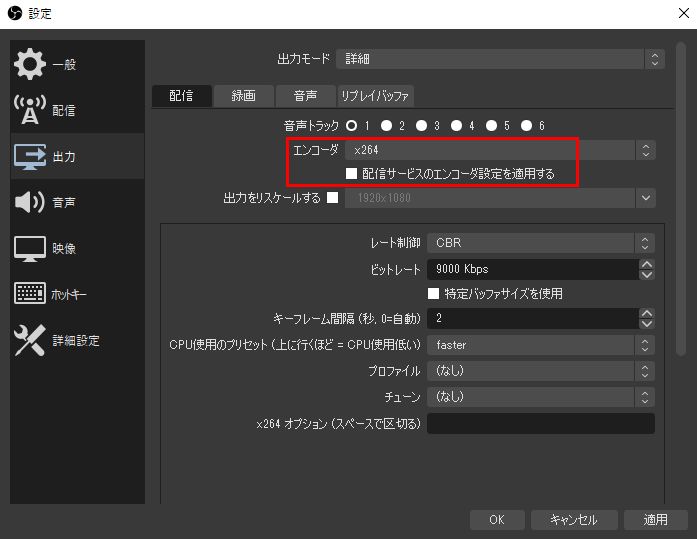Decrease キーフレーム間隔 with down arrow
This screenshot has height=539, width=697.
(x=647, y=323)
